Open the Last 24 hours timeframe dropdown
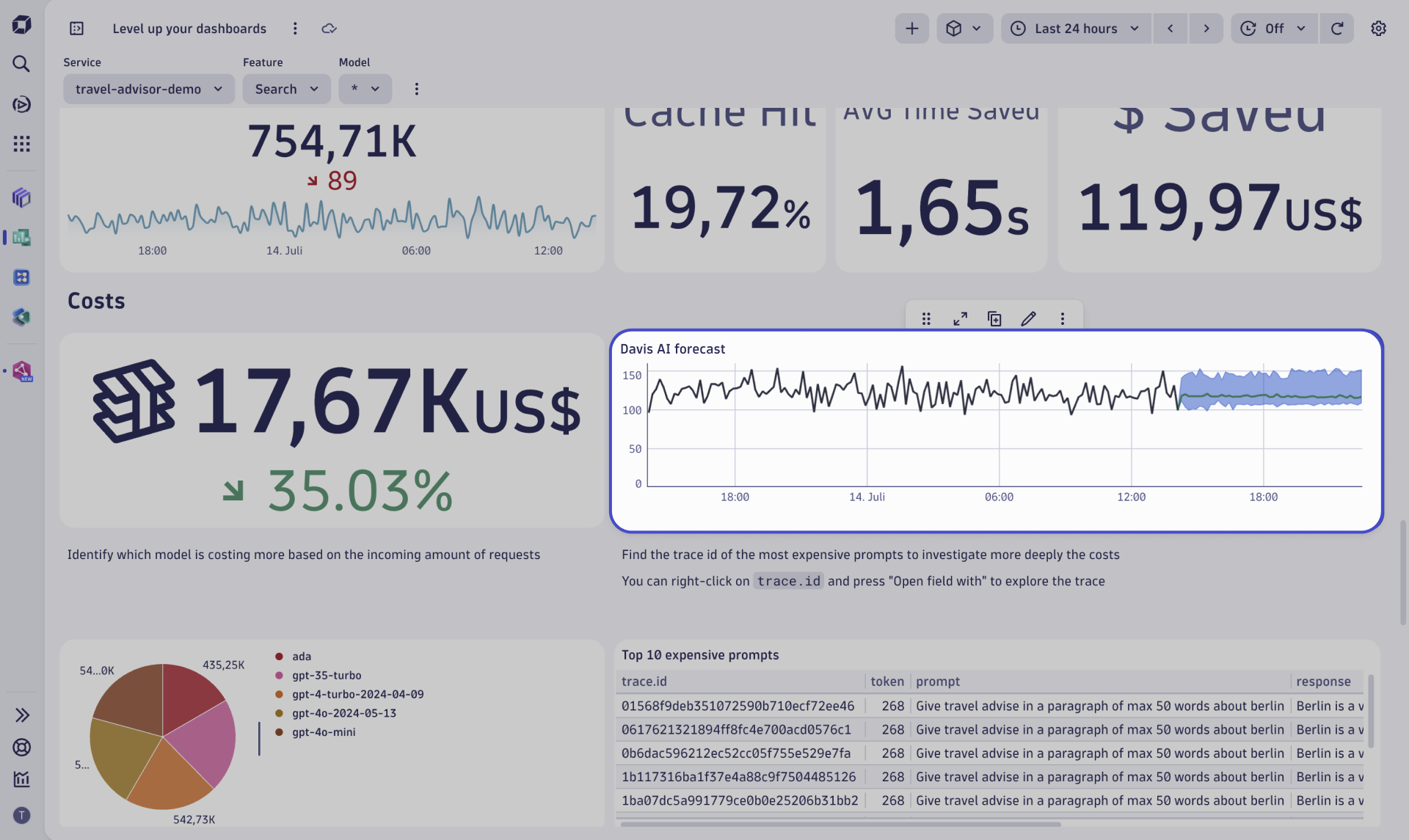The width and height of the screenshot is (1409, 840). point(1075,28)
